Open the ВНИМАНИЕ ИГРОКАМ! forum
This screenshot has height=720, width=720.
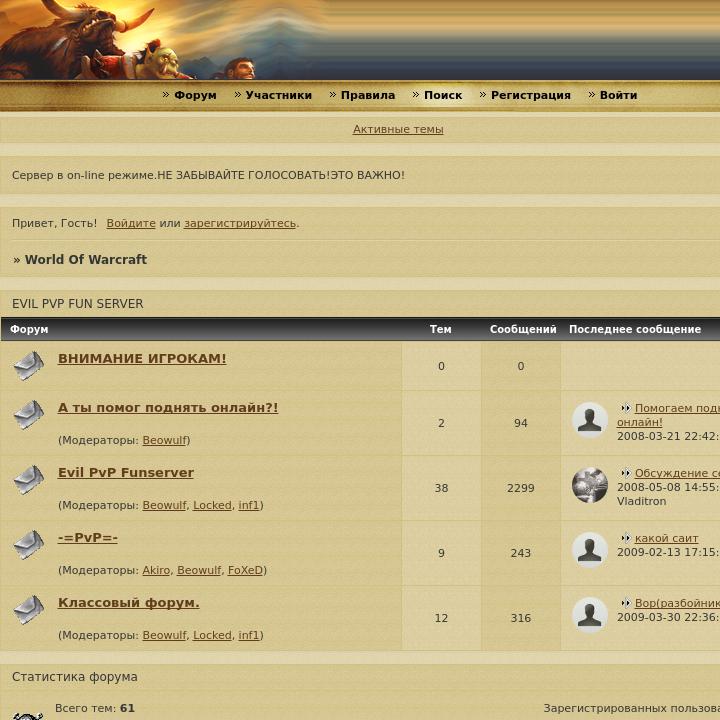pos(142,359)
